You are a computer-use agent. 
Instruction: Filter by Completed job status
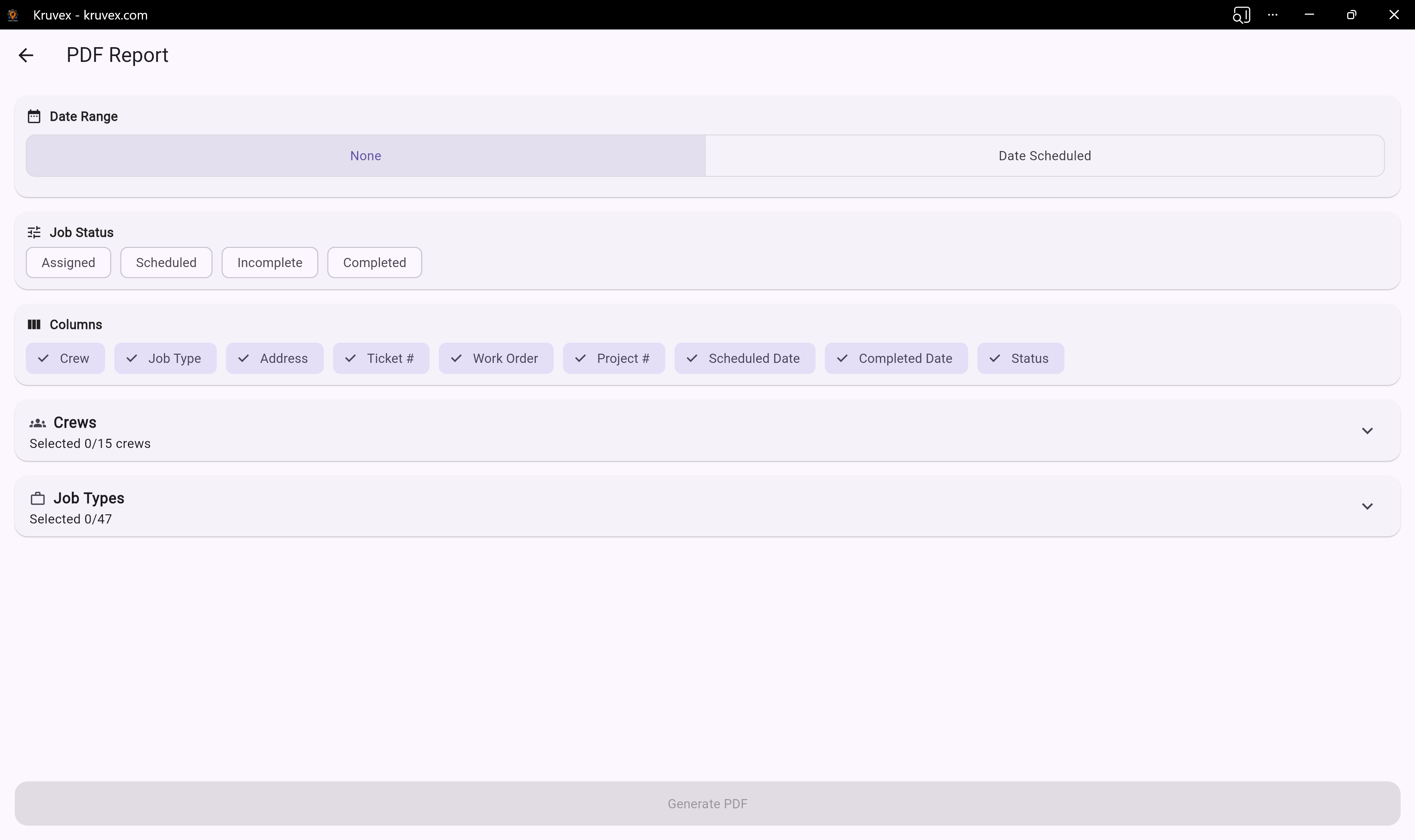tap(374, 263)
